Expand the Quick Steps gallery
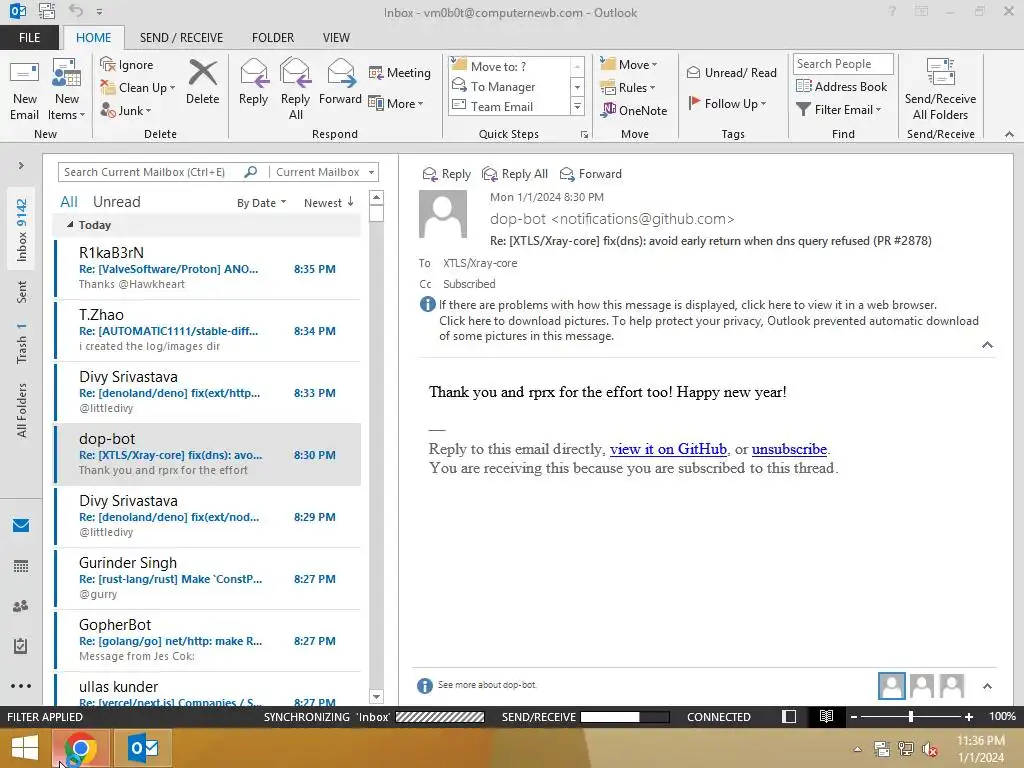The height and width of the screenshot is (768, 1024). coord(577,106)
